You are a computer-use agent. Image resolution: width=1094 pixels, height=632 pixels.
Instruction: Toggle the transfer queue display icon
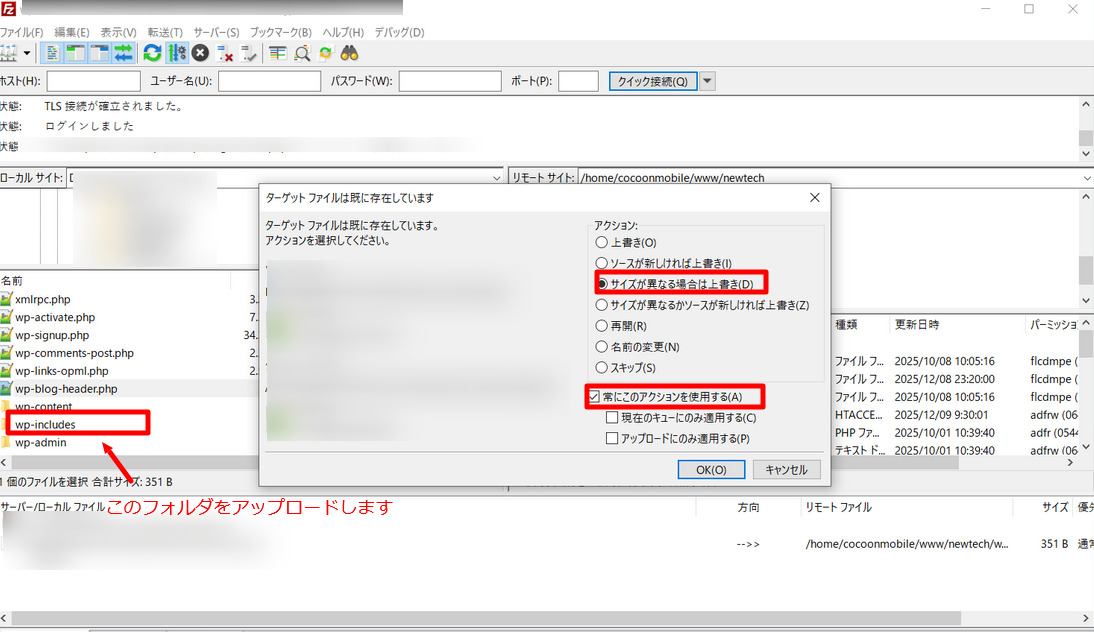[x=124, y=53]
